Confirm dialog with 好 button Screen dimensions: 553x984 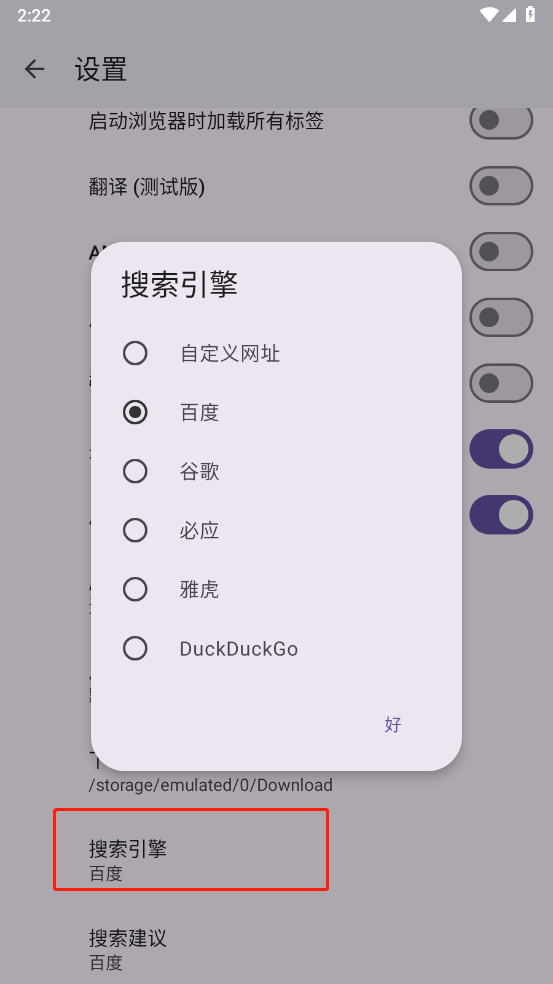tap(393, 724)
